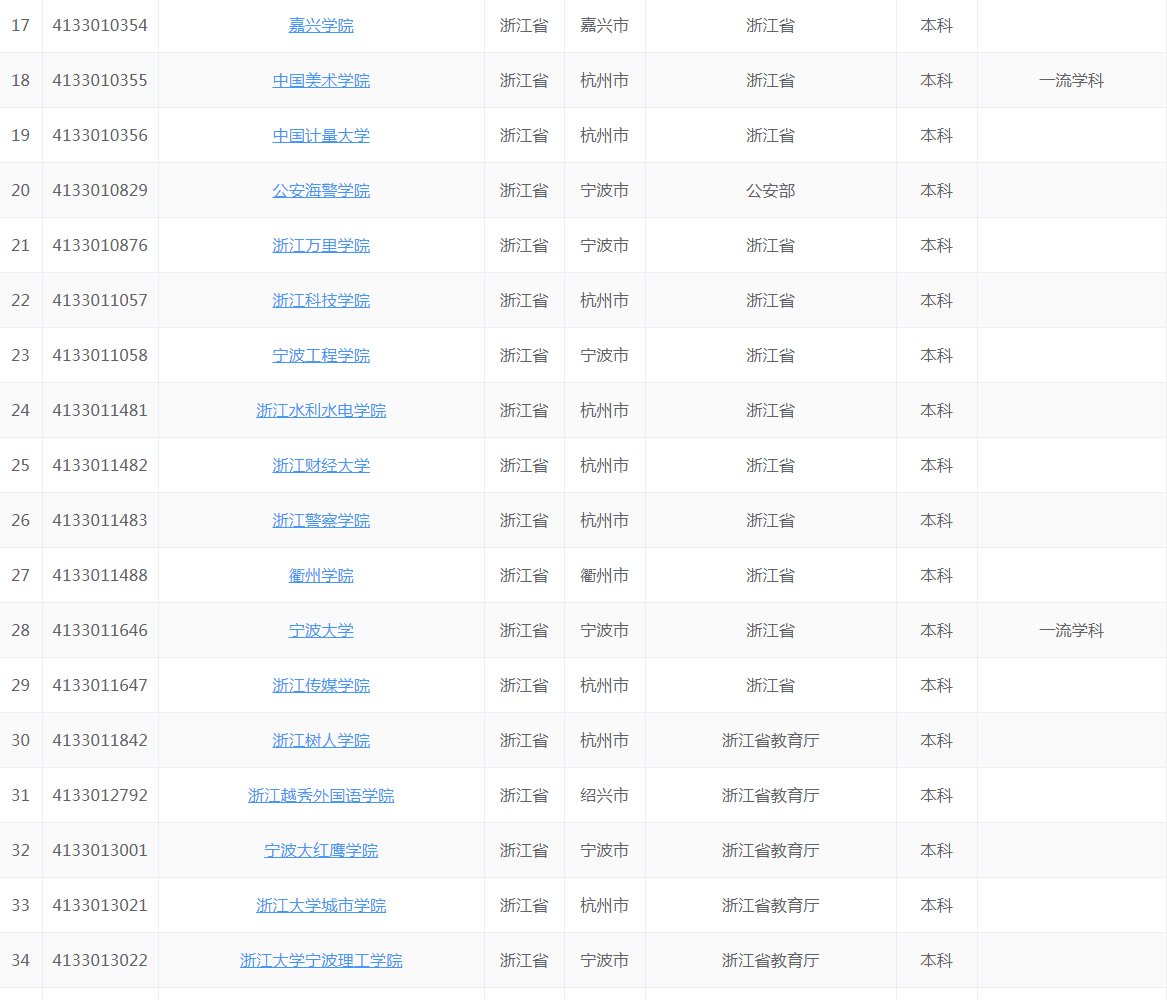The width and height of the screenshot is (1167, 1000).
Task: Click 公安部 in the 公安海警学院 row
Action: point(770,190)
